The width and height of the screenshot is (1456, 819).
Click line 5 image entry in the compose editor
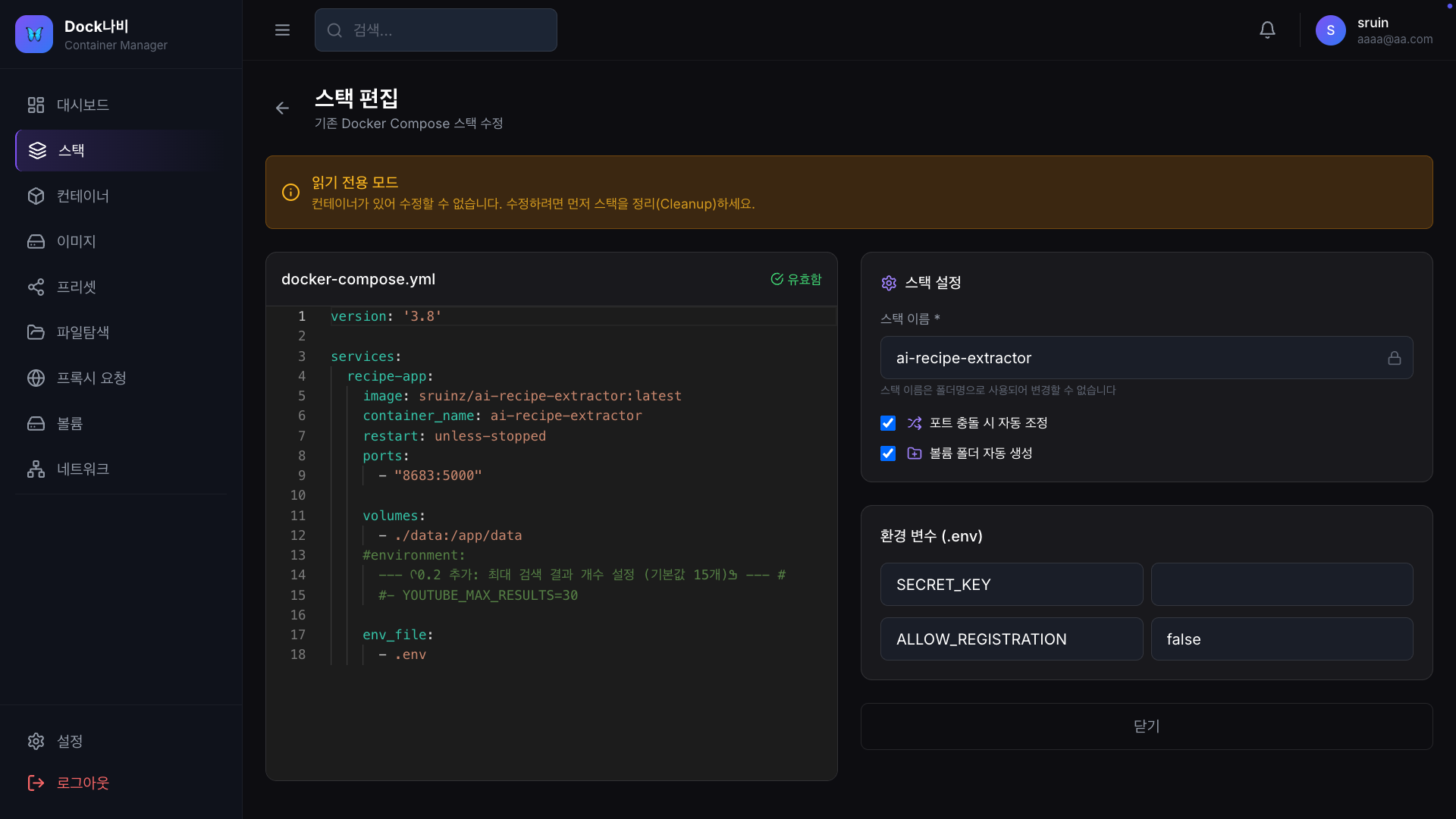tap(522, 396)
